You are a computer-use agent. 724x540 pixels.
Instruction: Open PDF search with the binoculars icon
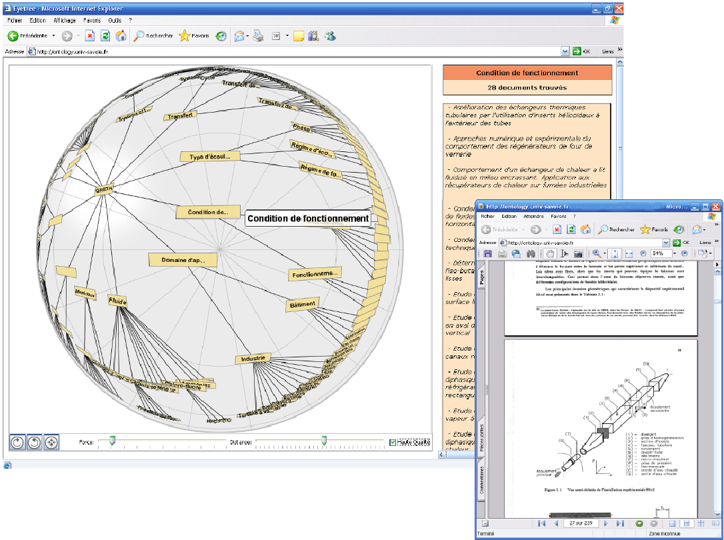pyautogui.click(x=531, y=253)
